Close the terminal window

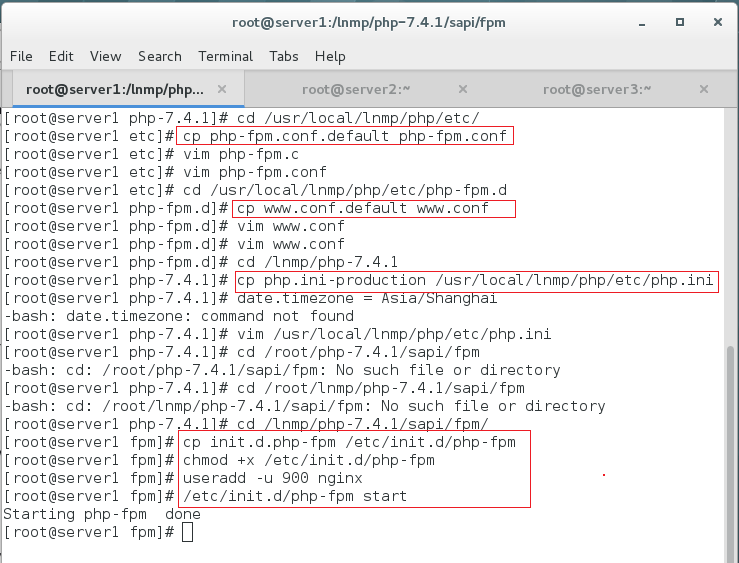[x=718, y=22]
